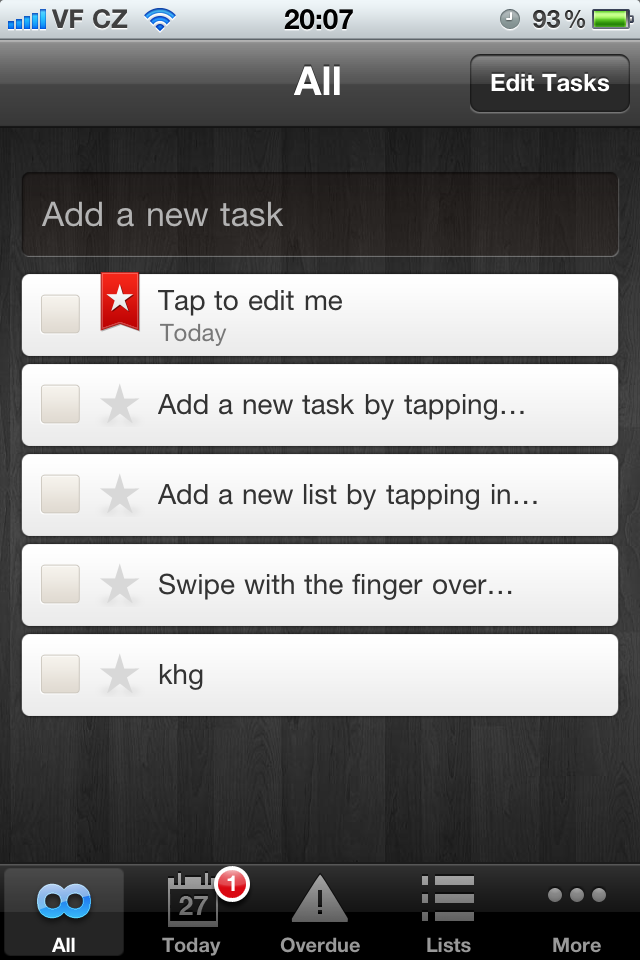Open the More tab

pyautogui.click(x=576, y=913)
